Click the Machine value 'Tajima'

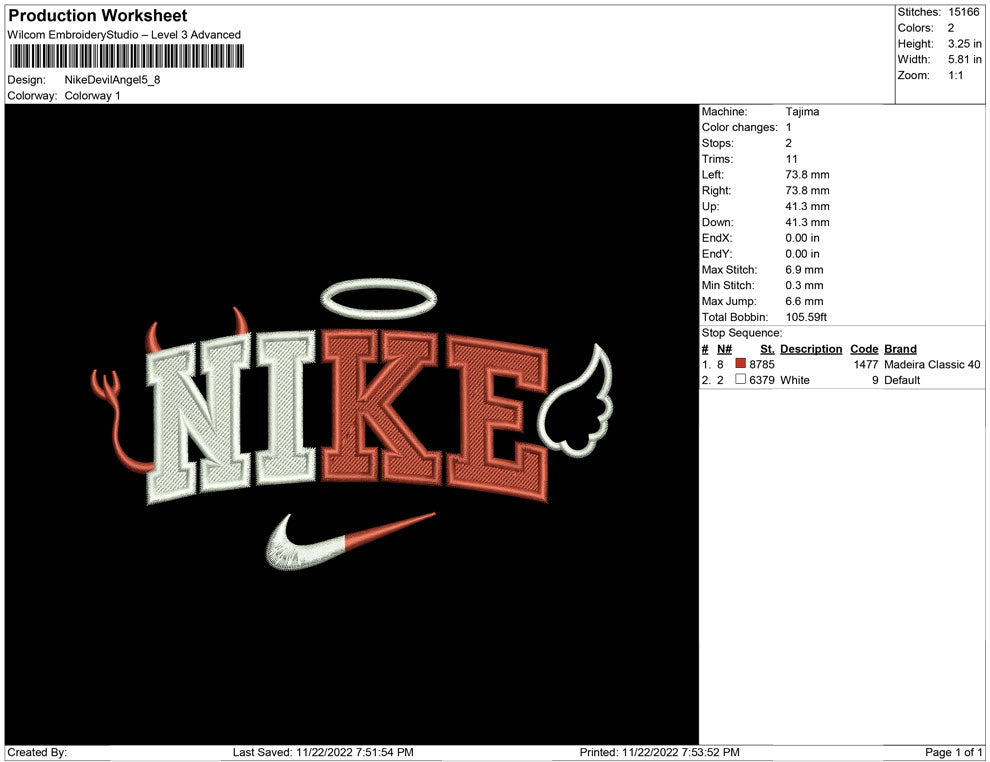coord(802,111)
